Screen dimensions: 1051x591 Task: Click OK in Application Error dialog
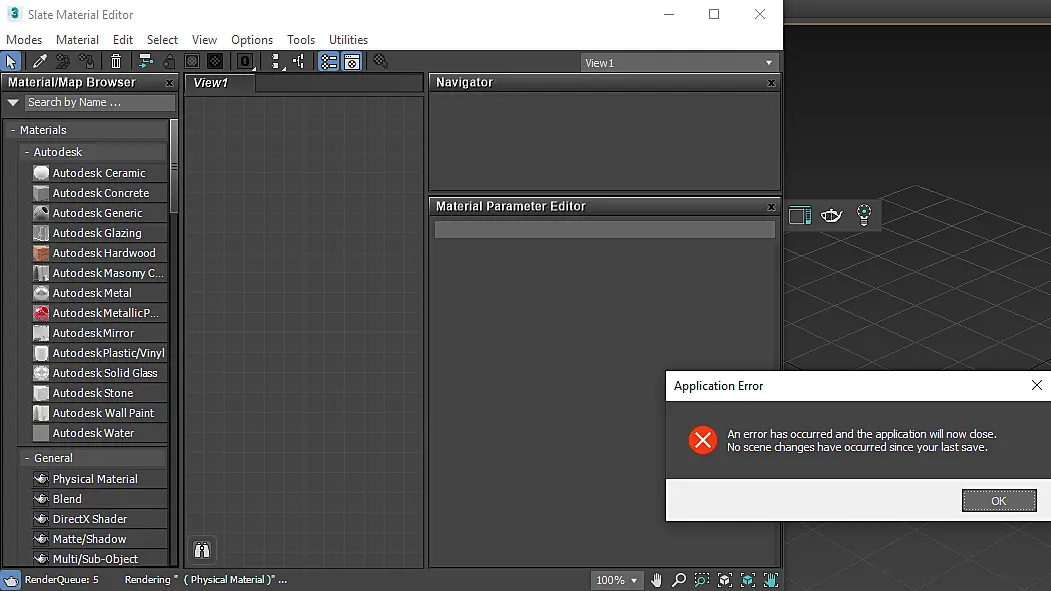tap(999, 501)
